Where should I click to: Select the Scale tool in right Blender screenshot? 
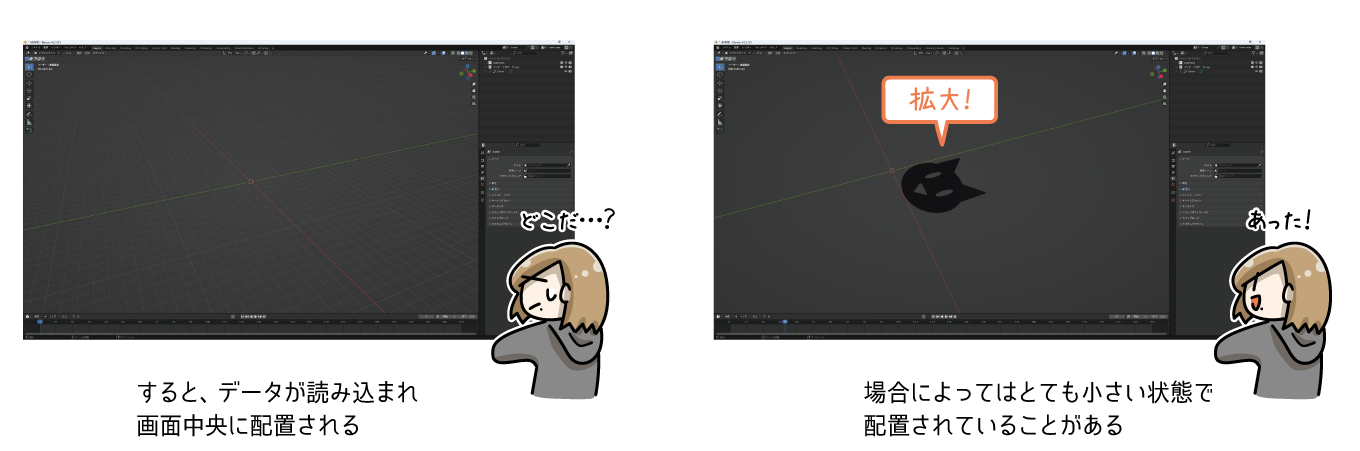coord(720,97)
